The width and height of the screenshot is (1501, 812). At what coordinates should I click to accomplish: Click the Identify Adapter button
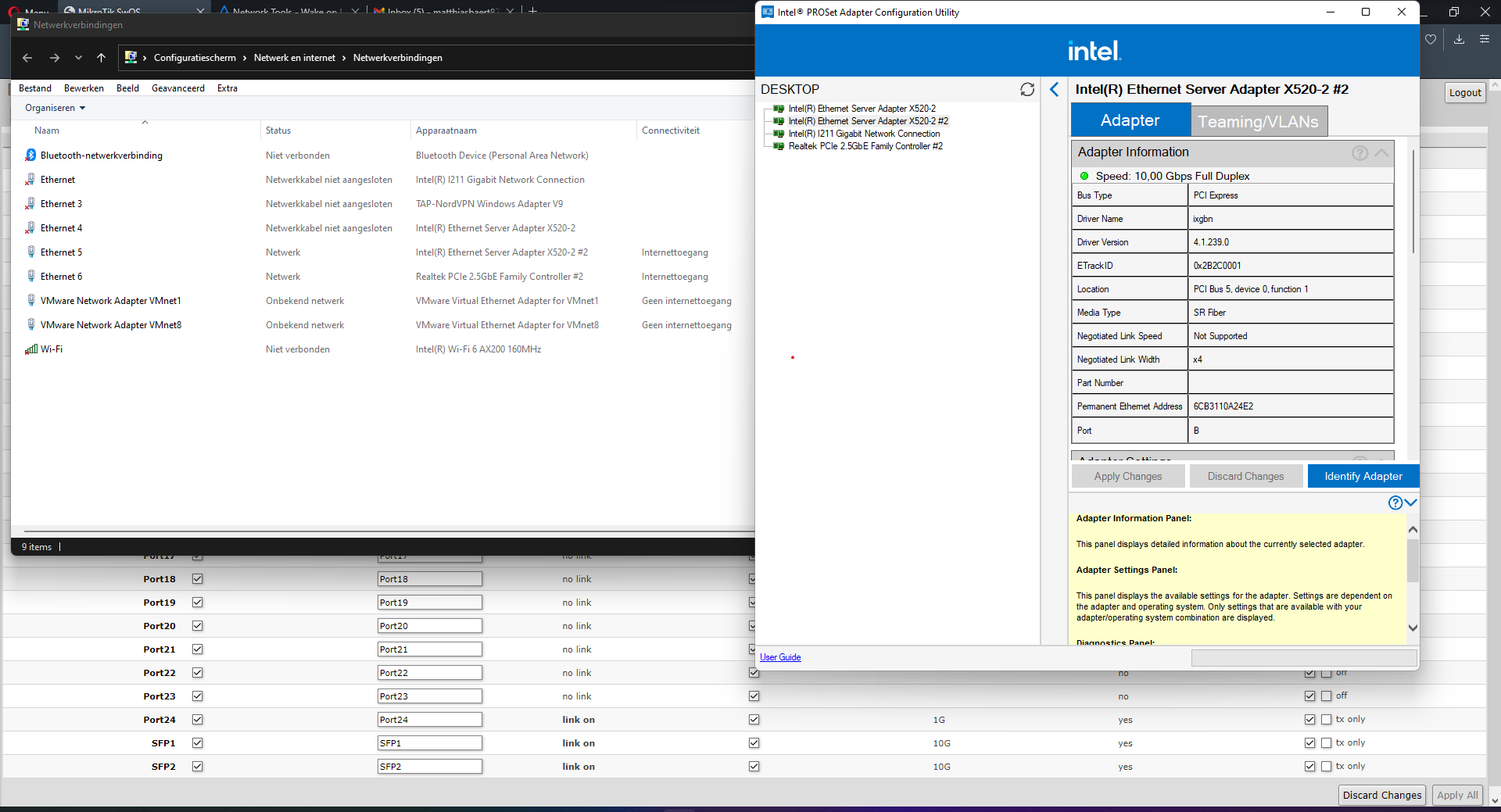[1363, 476]
